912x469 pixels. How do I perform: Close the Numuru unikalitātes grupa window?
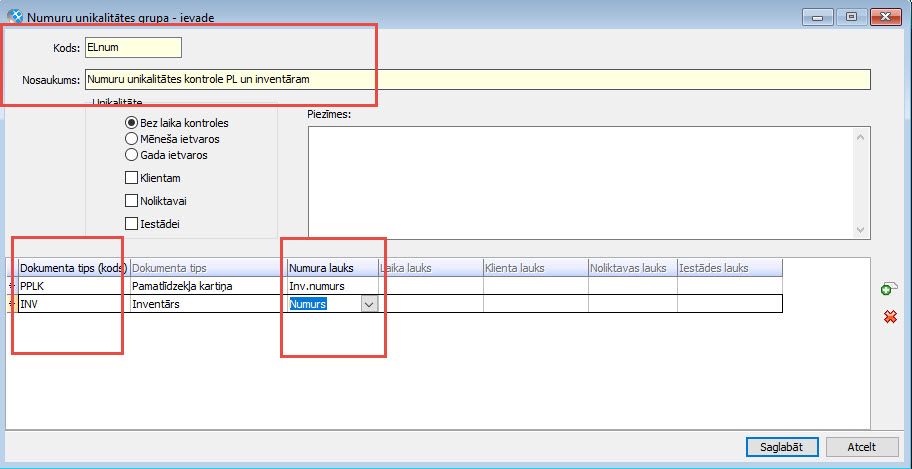pyautogui.click(x=886, y=17)
